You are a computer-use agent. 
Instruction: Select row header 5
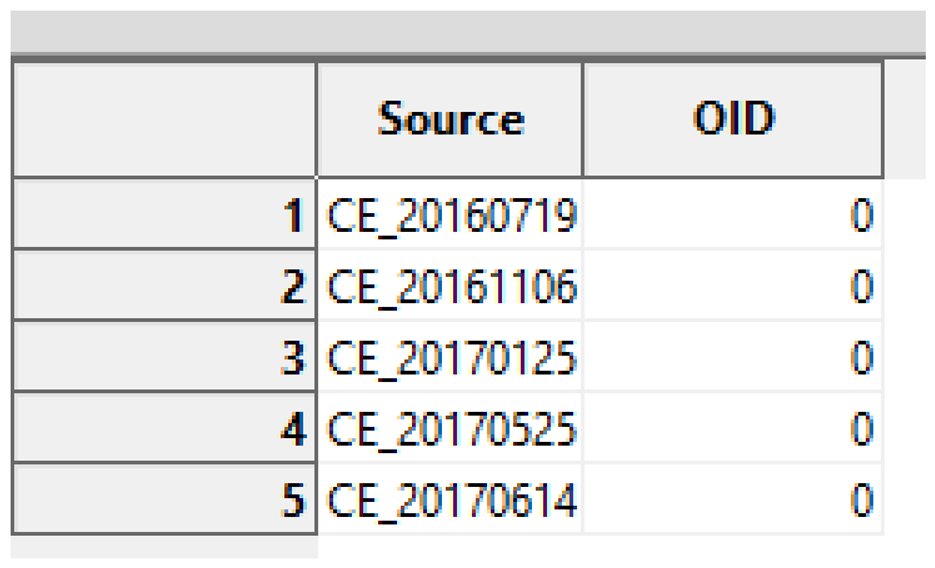click(164, 499)
